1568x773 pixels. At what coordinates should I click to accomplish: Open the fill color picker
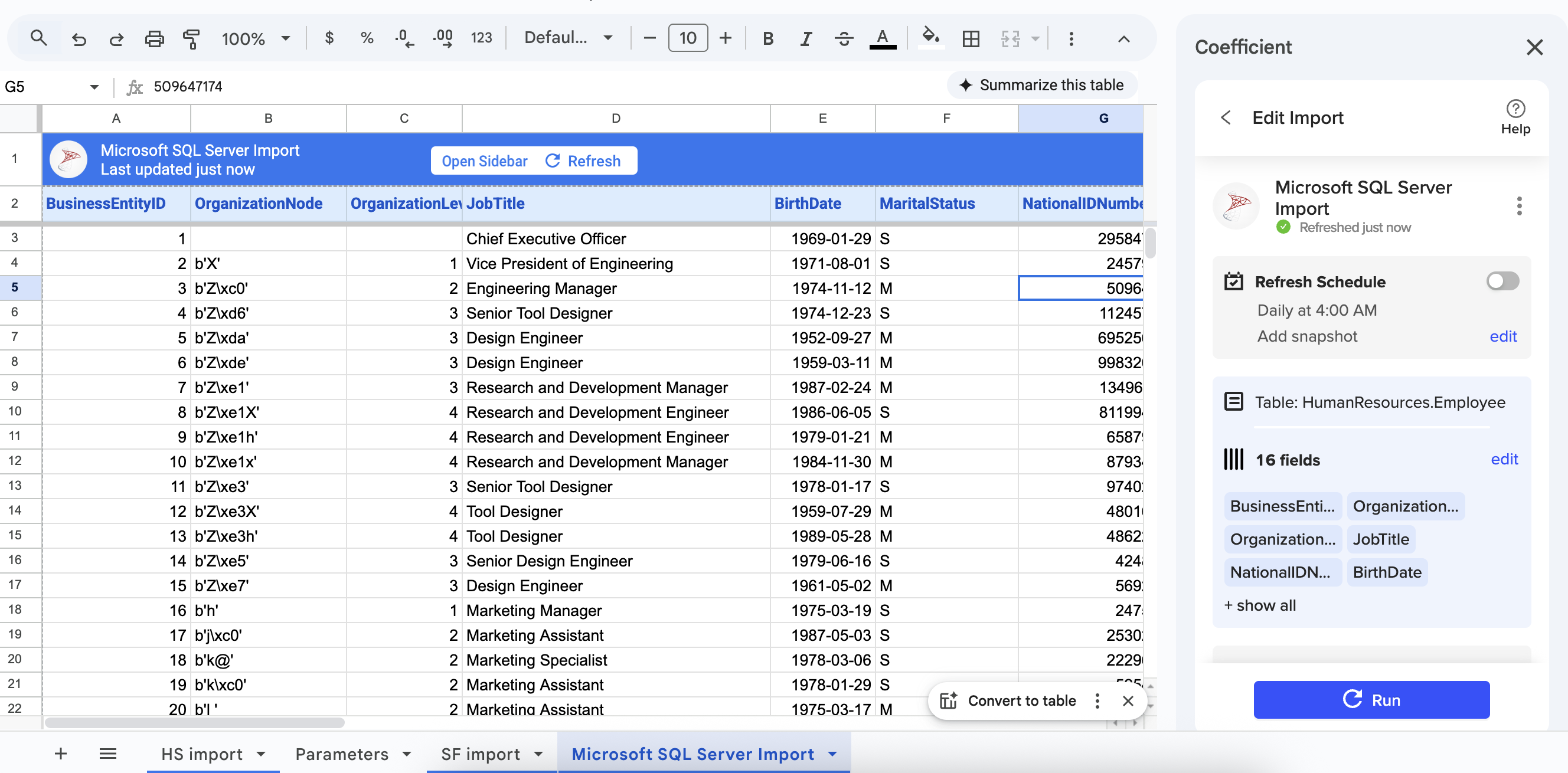(x=929, y=38)
